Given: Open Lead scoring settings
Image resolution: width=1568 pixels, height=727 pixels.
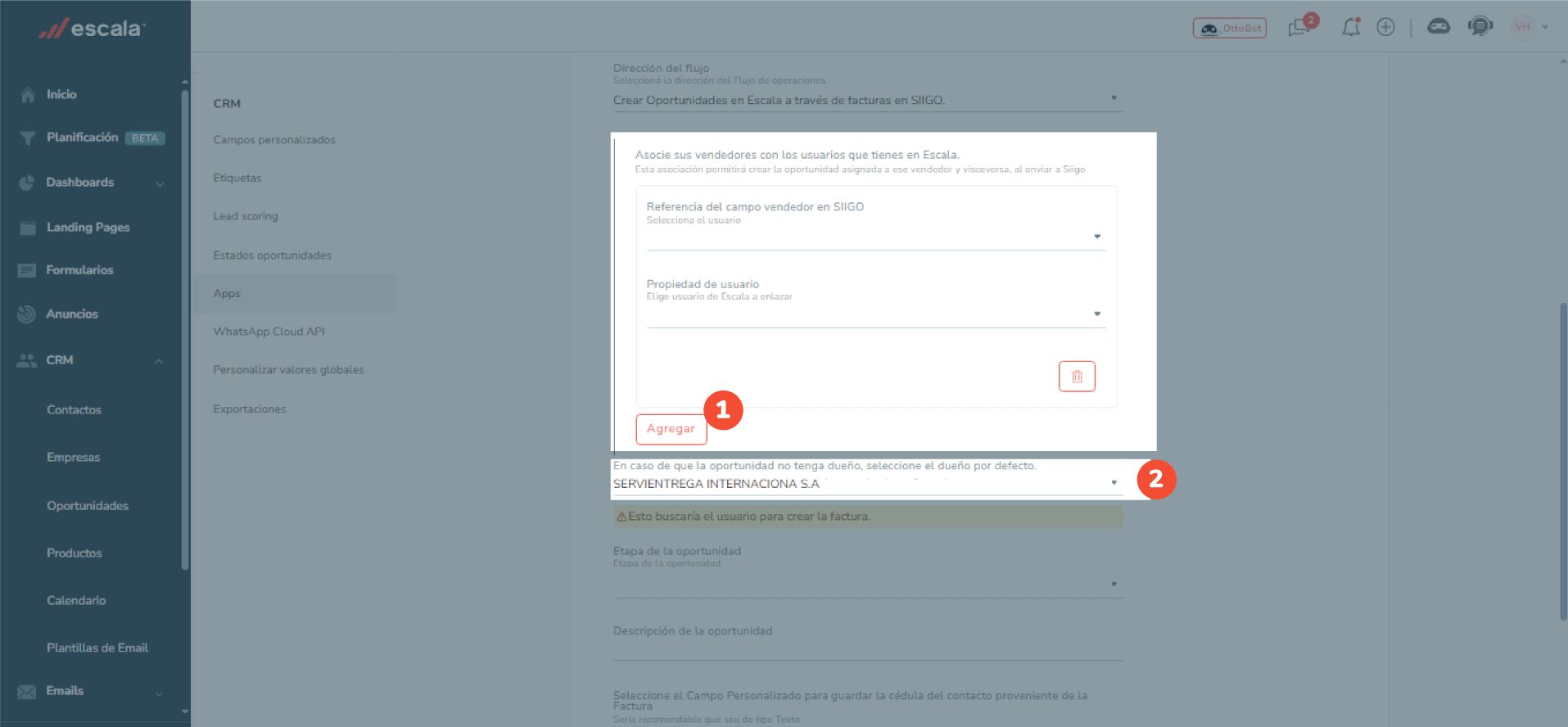Looking at the screenshot, I should click(246, 217).
